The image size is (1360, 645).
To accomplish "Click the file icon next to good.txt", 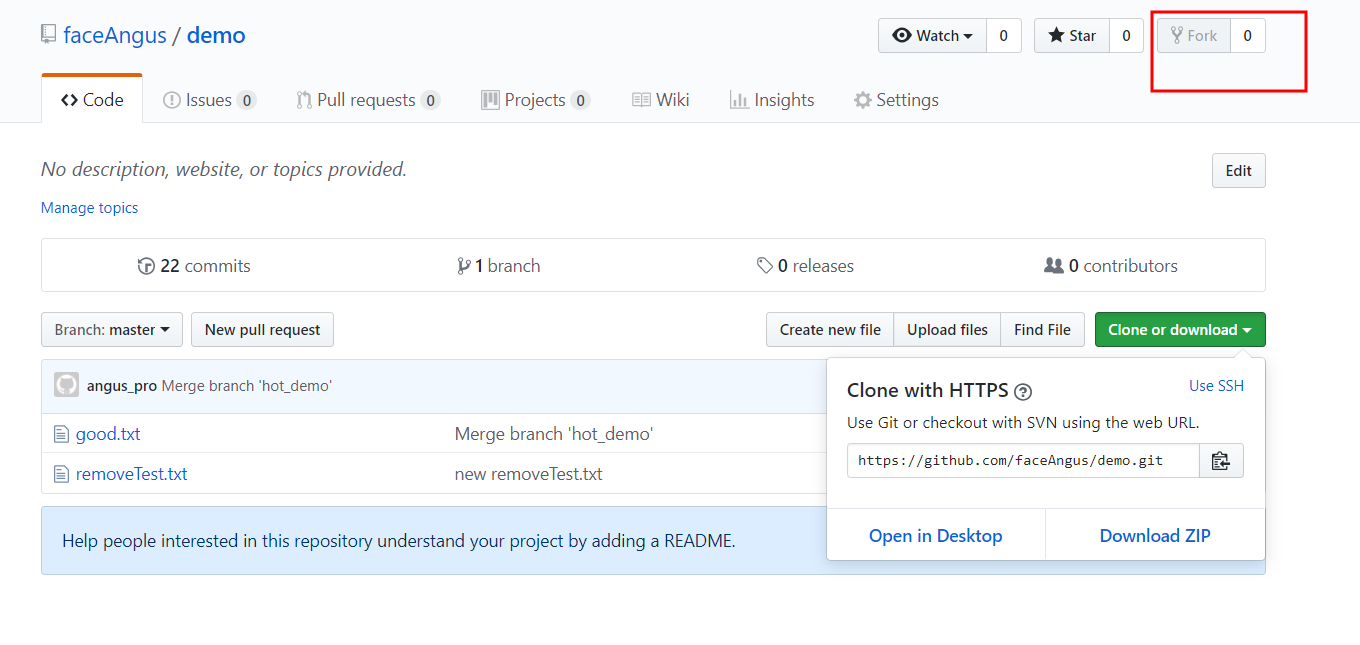I will click(x=61, y=434).
